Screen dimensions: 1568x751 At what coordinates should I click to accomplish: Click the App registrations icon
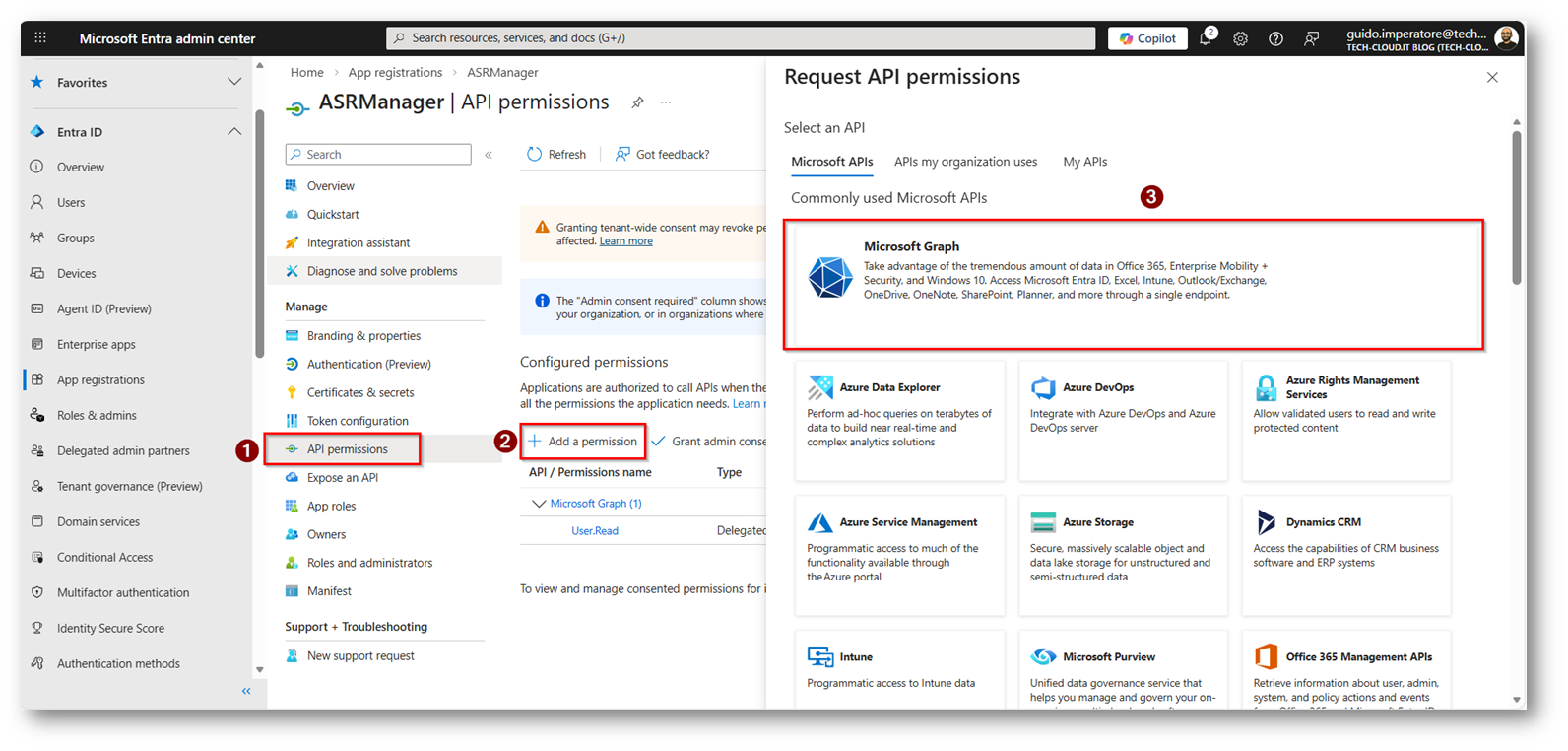[37, 379]
